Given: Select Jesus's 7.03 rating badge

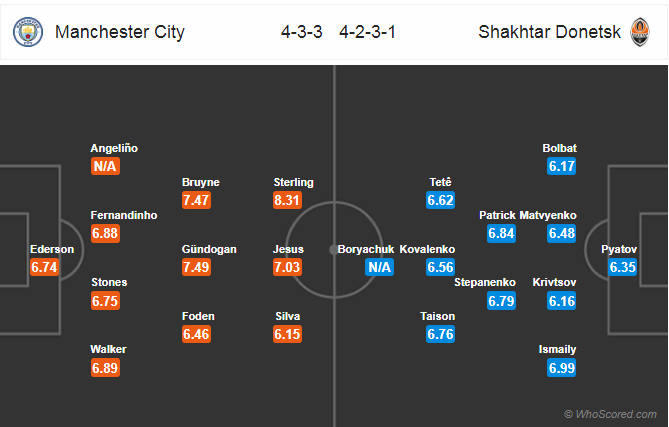Looking at the screenshot, I should 288,267.
